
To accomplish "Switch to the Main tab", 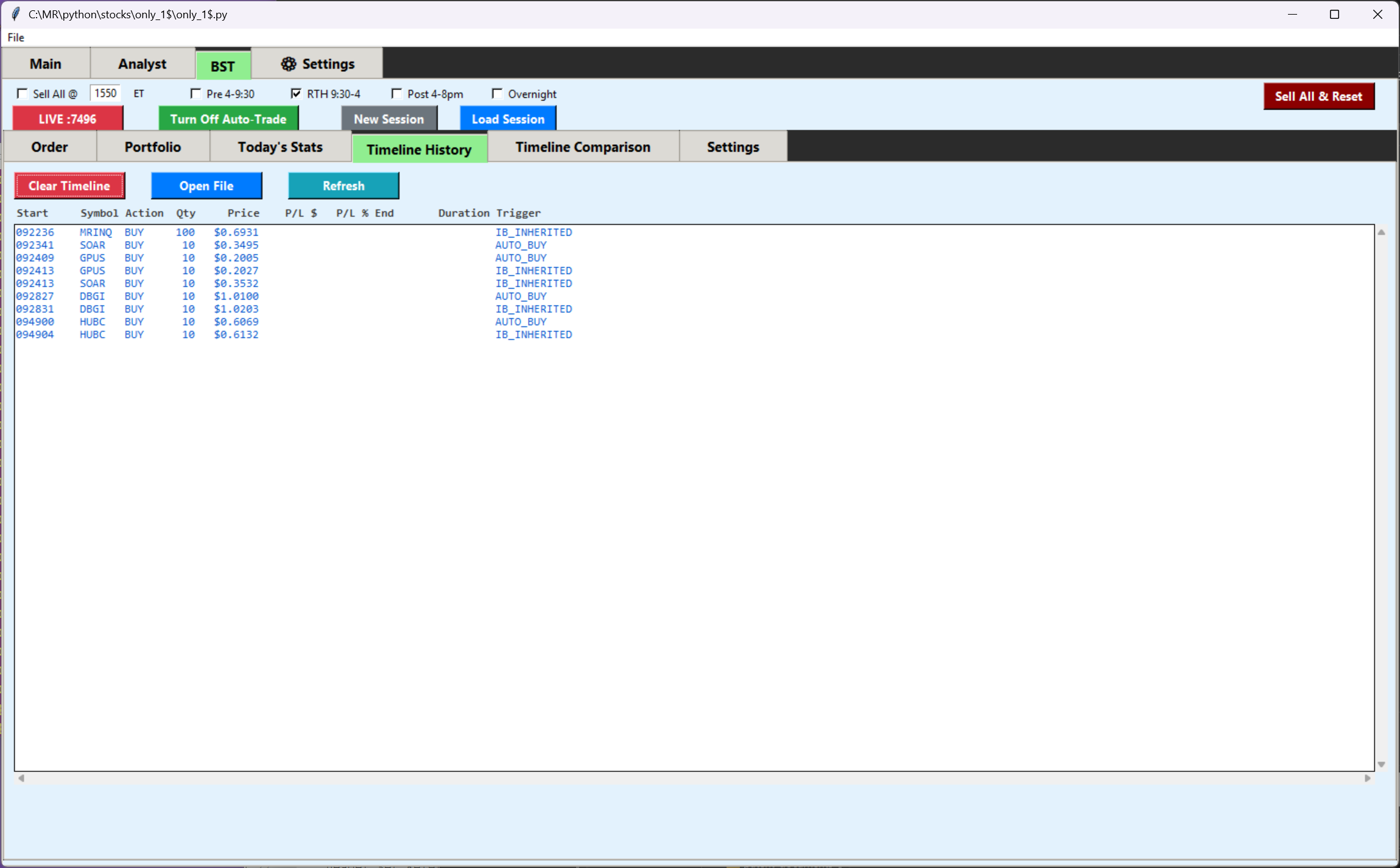I will coord(46,64).
